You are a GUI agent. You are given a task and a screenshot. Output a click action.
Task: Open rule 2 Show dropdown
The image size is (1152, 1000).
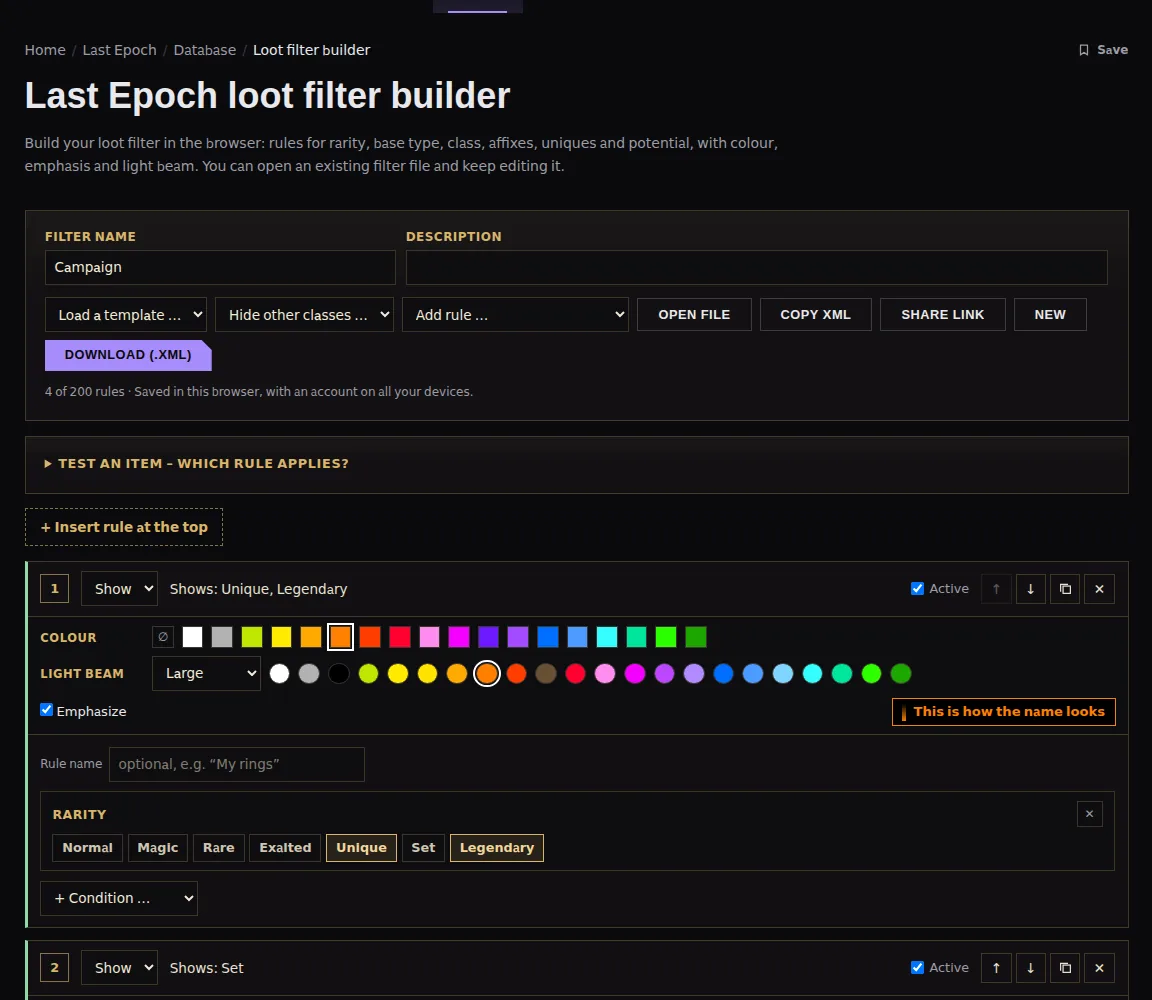119,968
